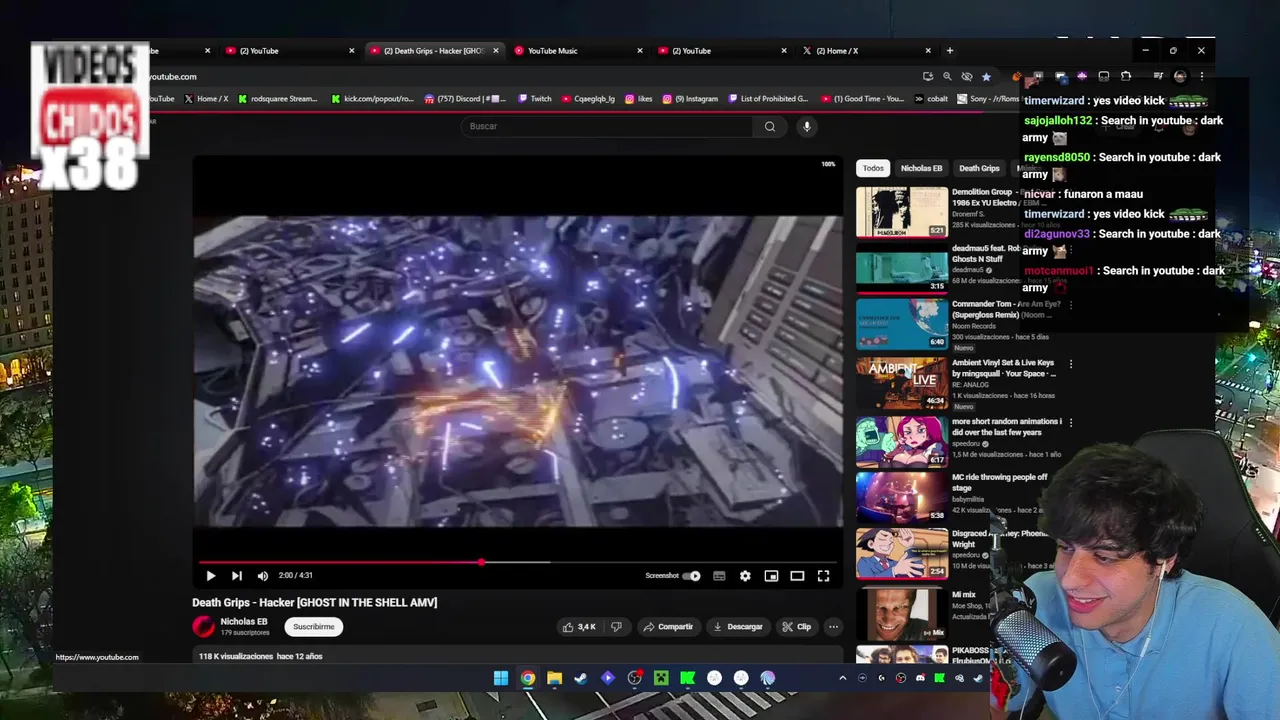
Task: Click the YouTube search magnifier button
Action: pos(770,127)
